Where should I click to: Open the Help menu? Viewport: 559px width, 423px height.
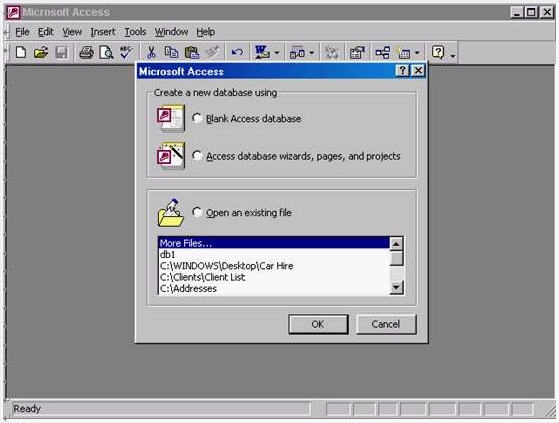pos(205,32)
